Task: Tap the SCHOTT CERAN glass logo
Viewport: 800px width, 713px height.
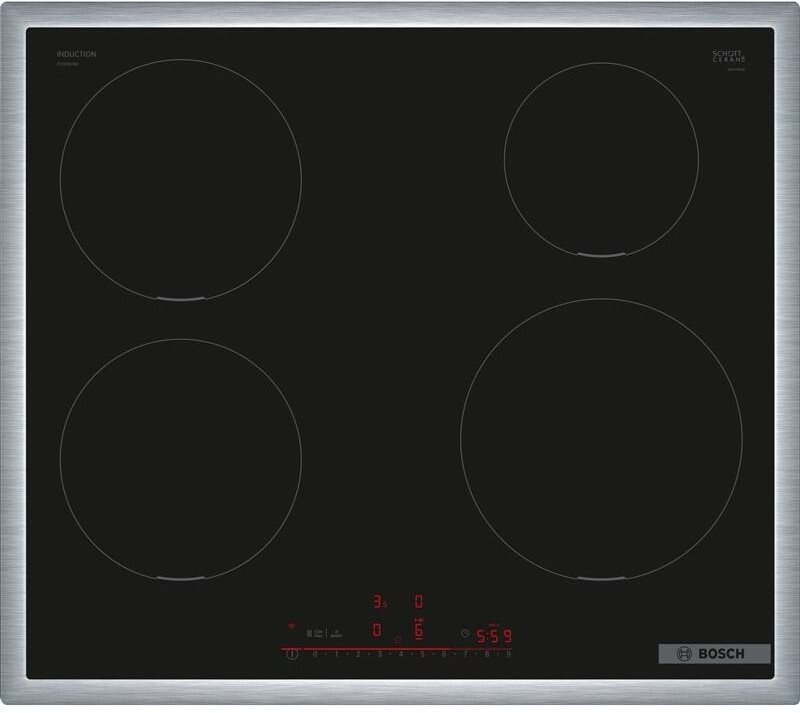Action: (729, 57)
